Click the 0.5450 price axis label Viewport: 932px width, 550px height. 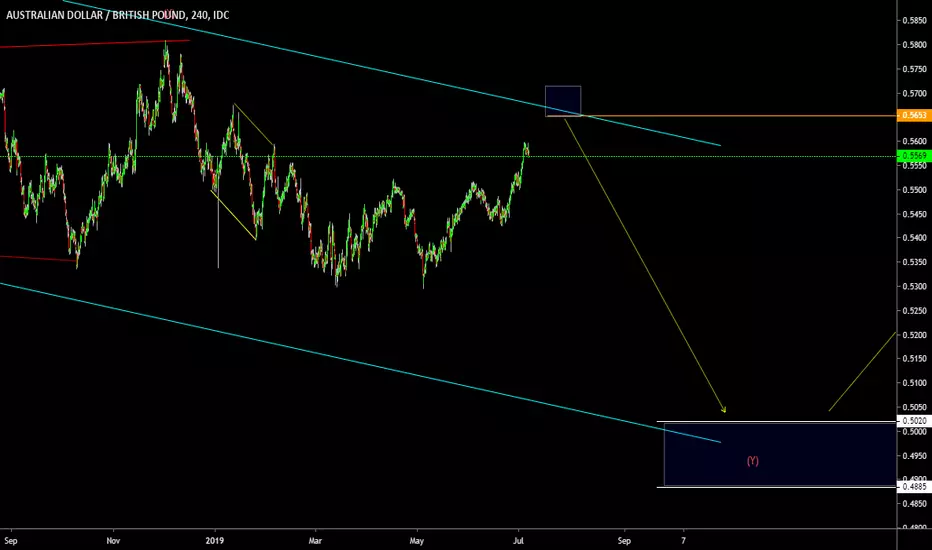(x=914, y=214)
